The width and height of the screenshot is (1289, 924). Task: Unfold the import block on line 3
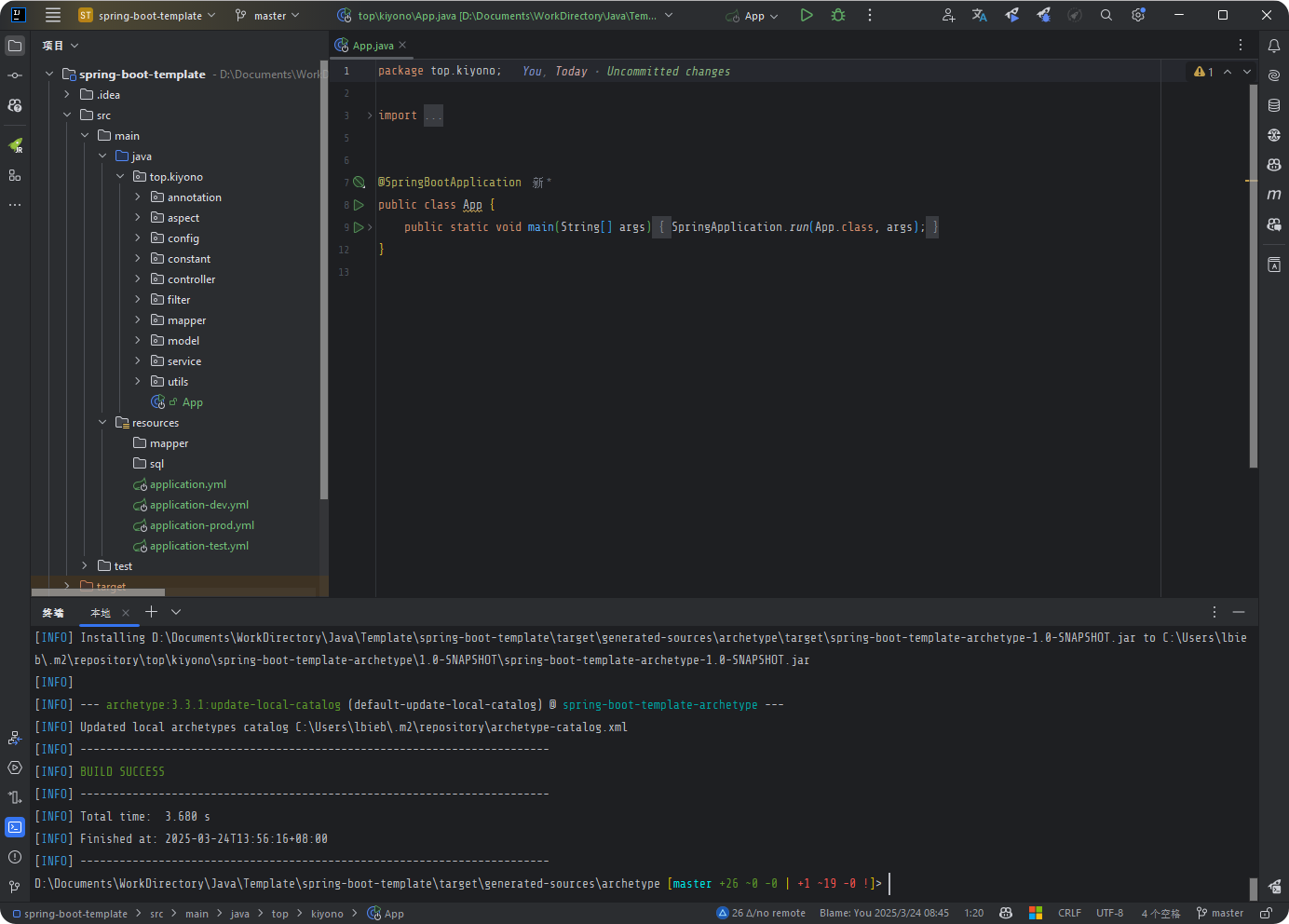click(x=370, y=115)
